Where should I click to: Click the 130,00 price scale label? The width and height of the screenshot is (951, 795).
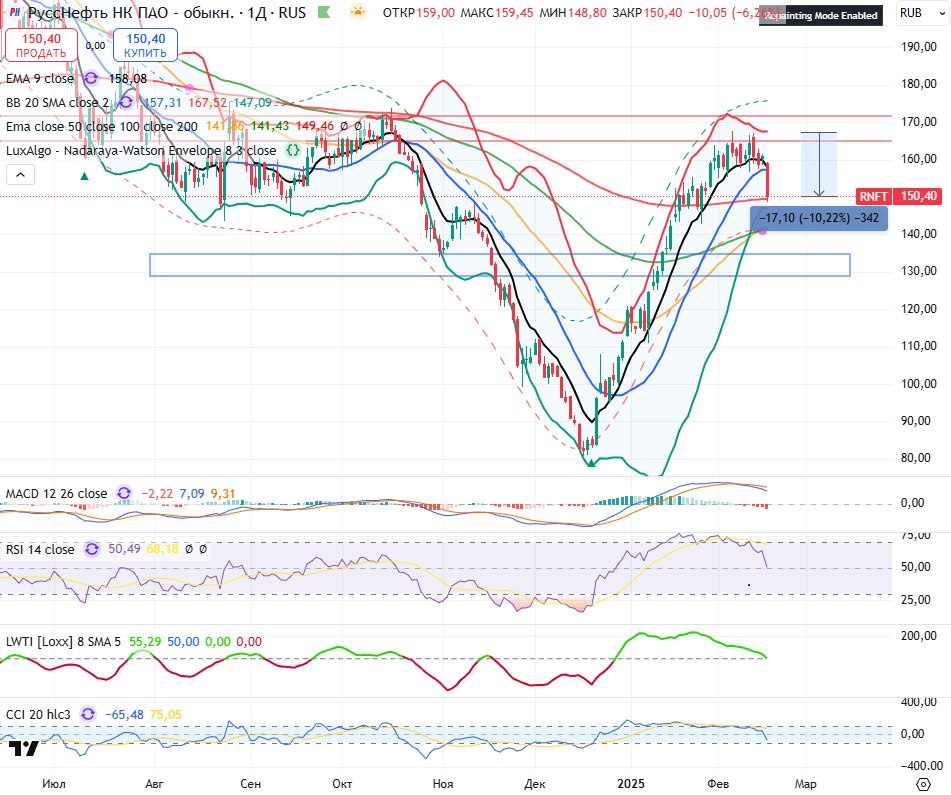click(918, 271)
